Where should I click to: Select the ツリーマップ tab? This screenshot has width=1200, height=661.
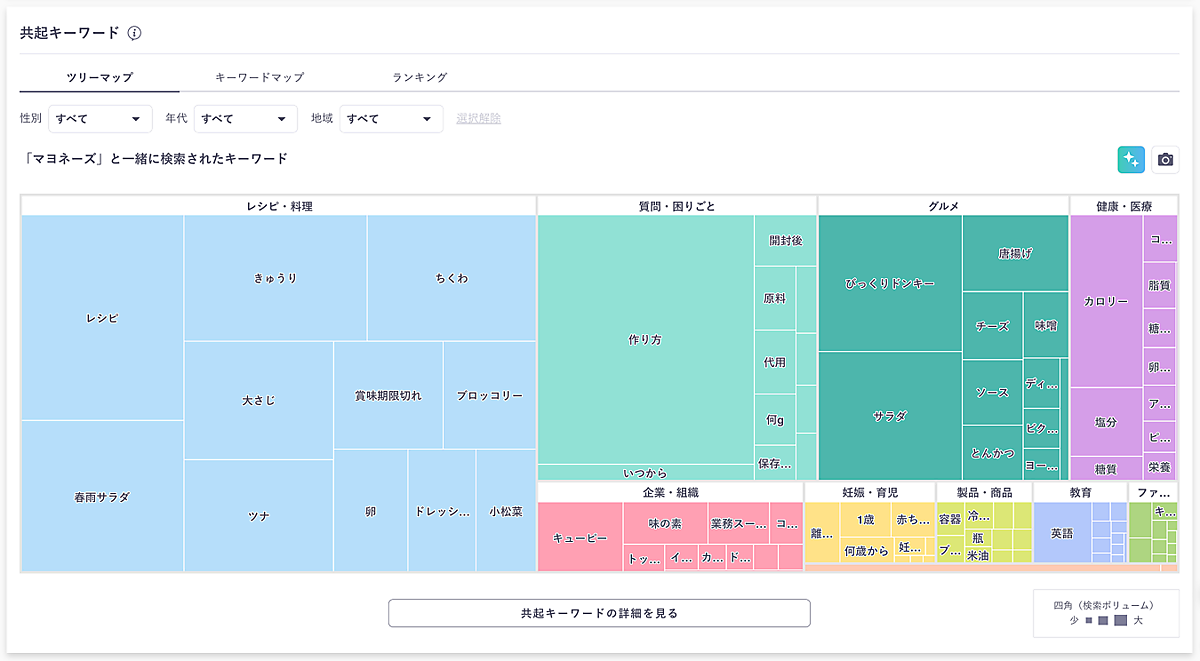pyautogui.click(x=100, y=77)
